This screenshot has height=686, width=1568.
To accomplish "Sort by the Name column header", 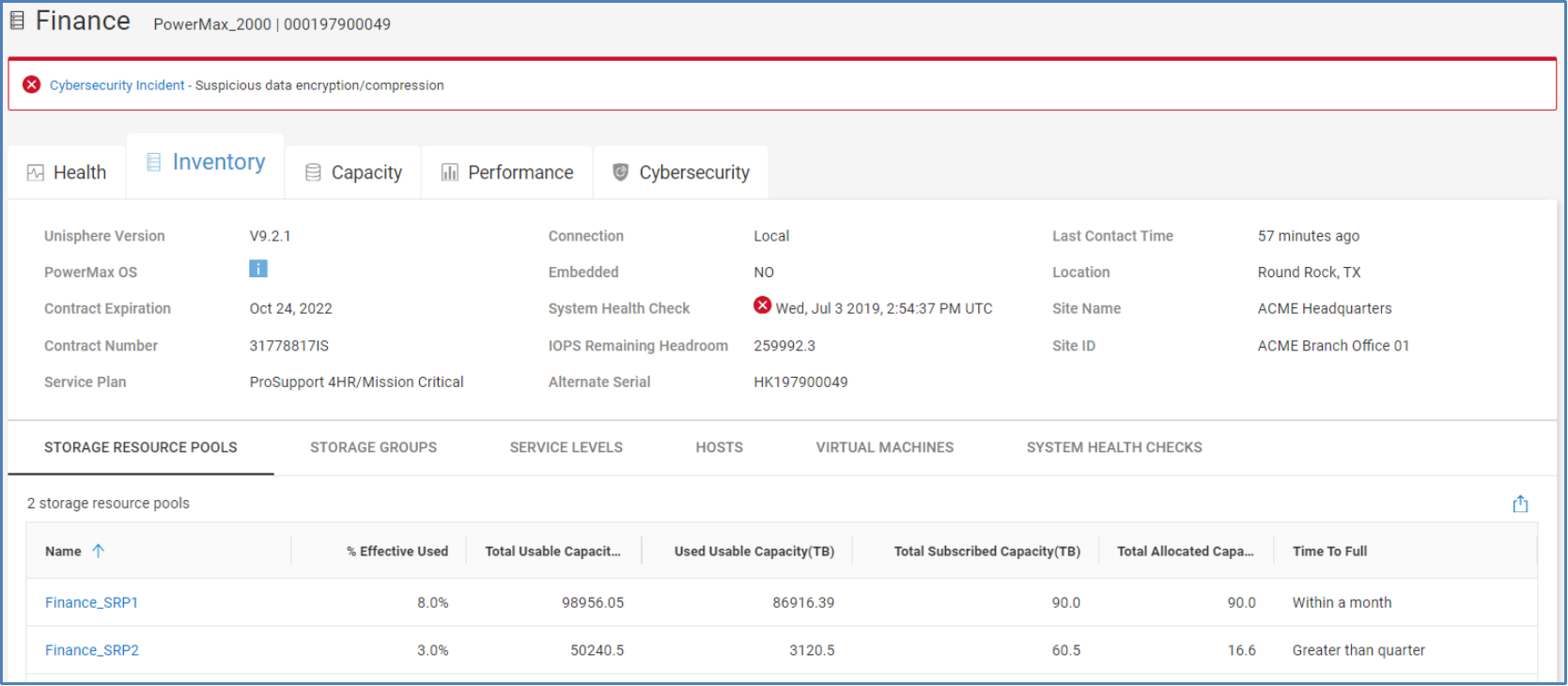I will pos(63,552).
